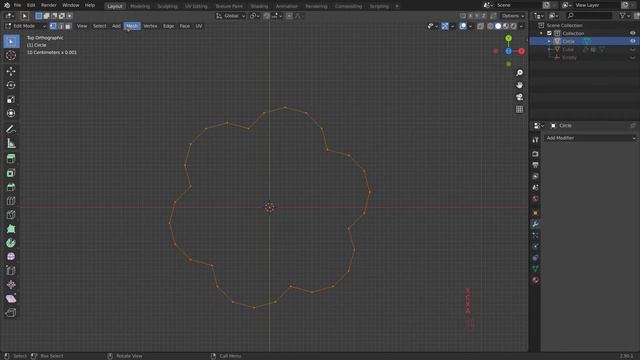Open the Face menu
The height and width of the screenshot is (360, 640).
point(184,26)
